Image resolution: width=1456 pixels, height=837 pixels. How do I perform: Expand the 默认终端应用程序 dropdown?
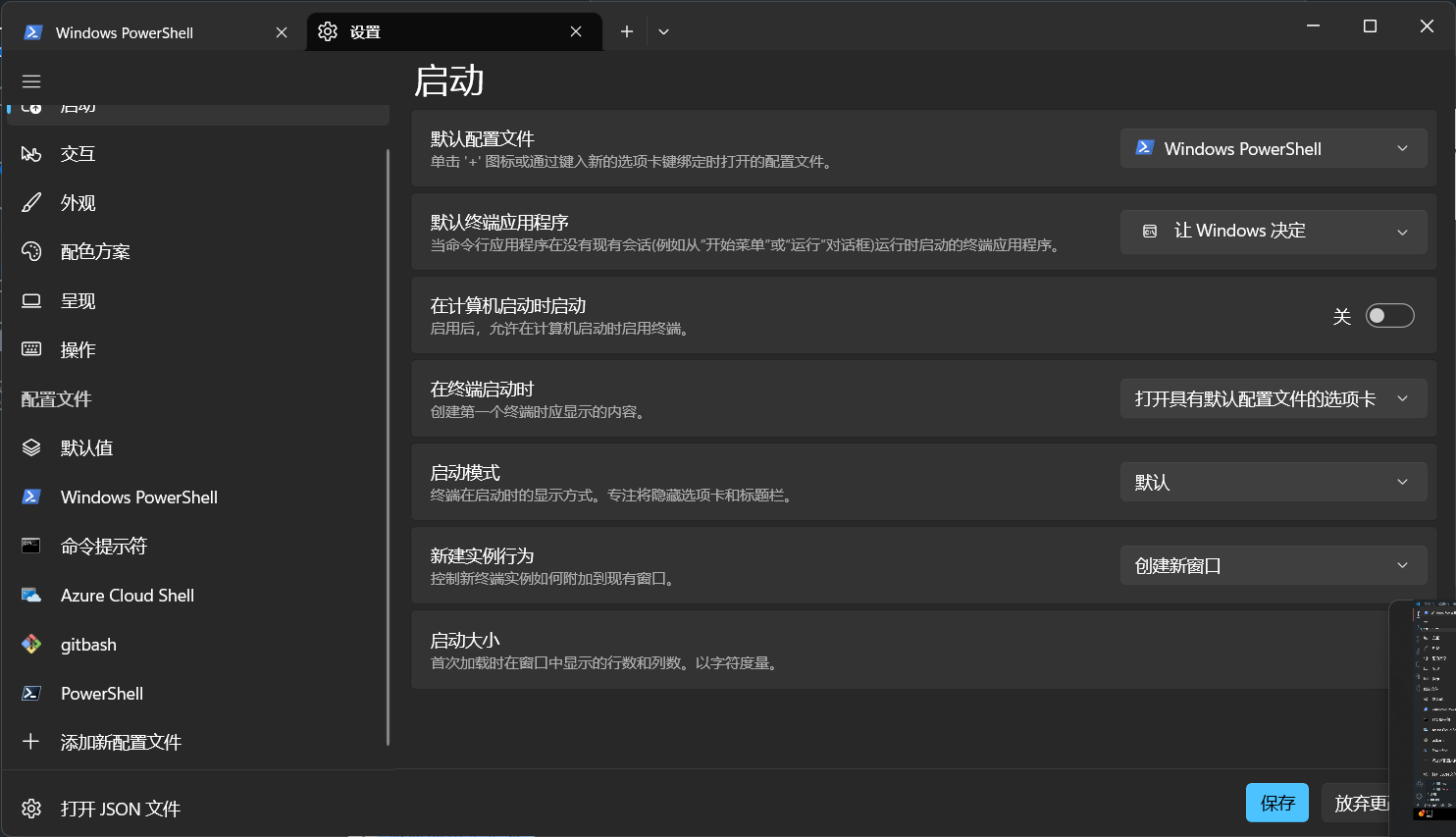[x=1273, y=232]
